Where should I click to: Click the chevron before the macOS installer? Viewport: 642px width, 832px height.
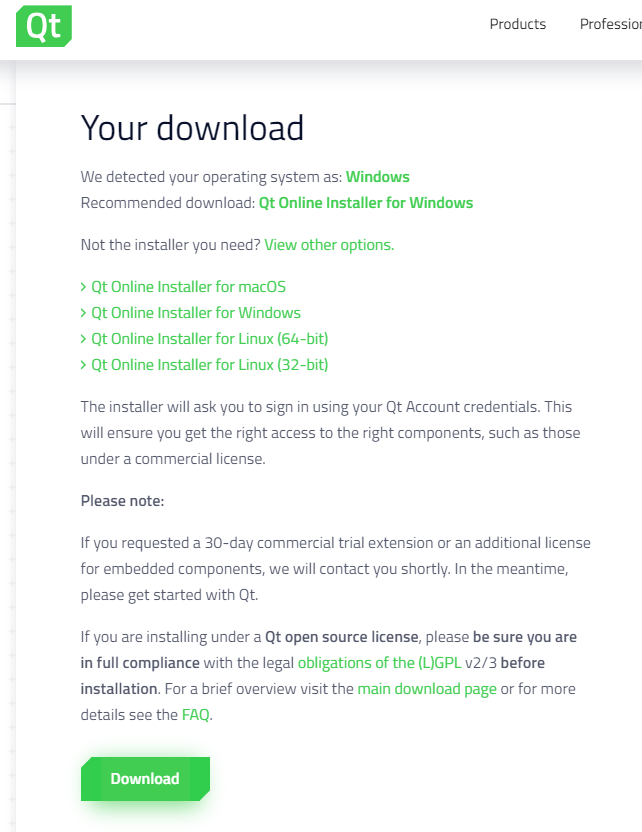point(83,287)
